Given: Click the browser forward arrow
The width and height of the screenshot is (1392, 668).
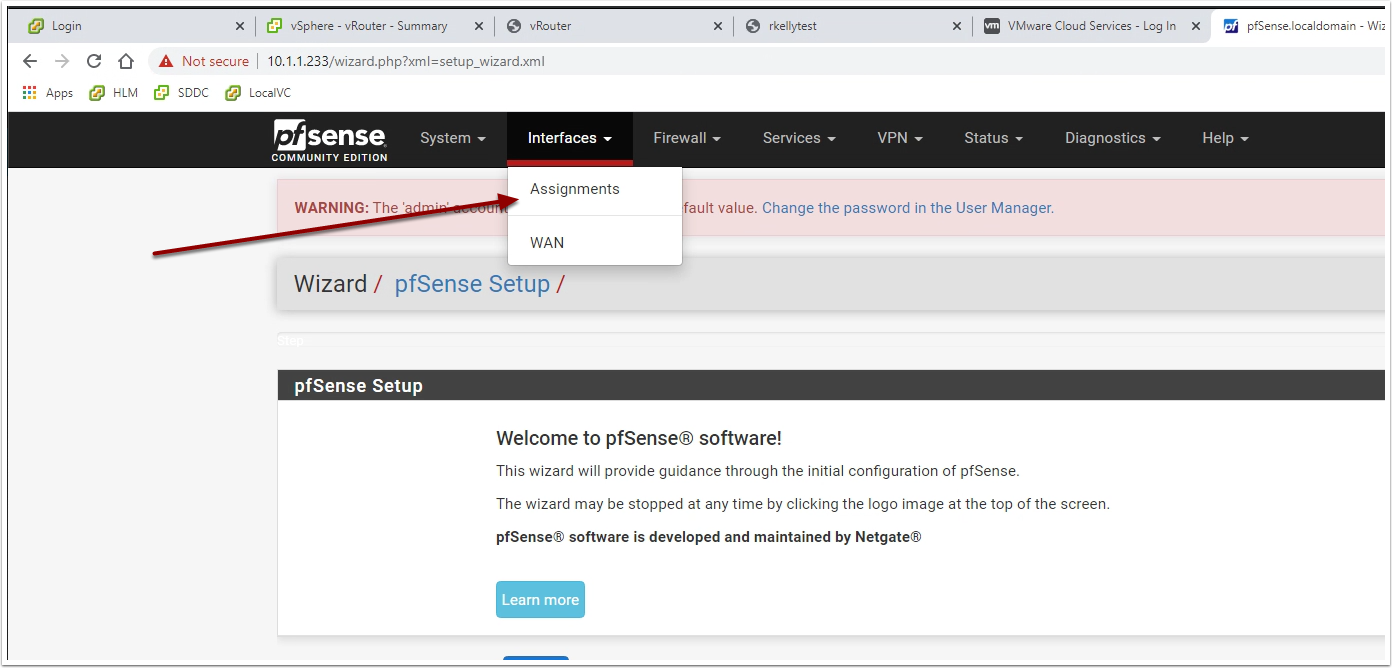Looking at the screenshot, I should click(62, 61).
